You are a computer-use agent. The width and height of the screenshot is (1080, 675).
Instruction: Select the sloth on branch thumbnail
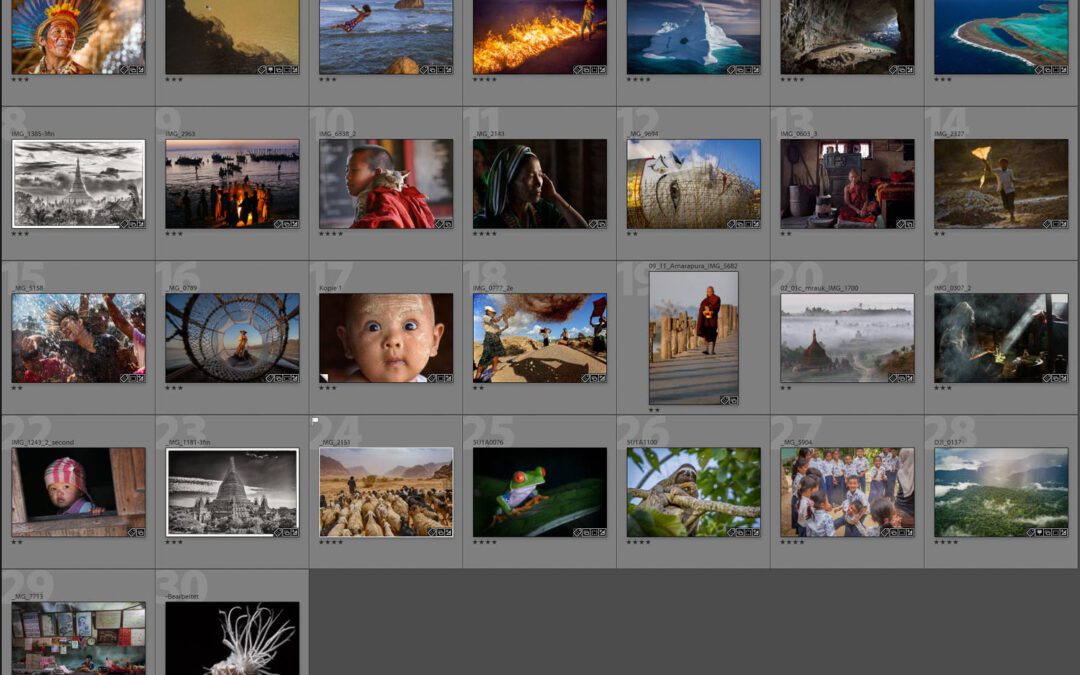tap(694, 492)
